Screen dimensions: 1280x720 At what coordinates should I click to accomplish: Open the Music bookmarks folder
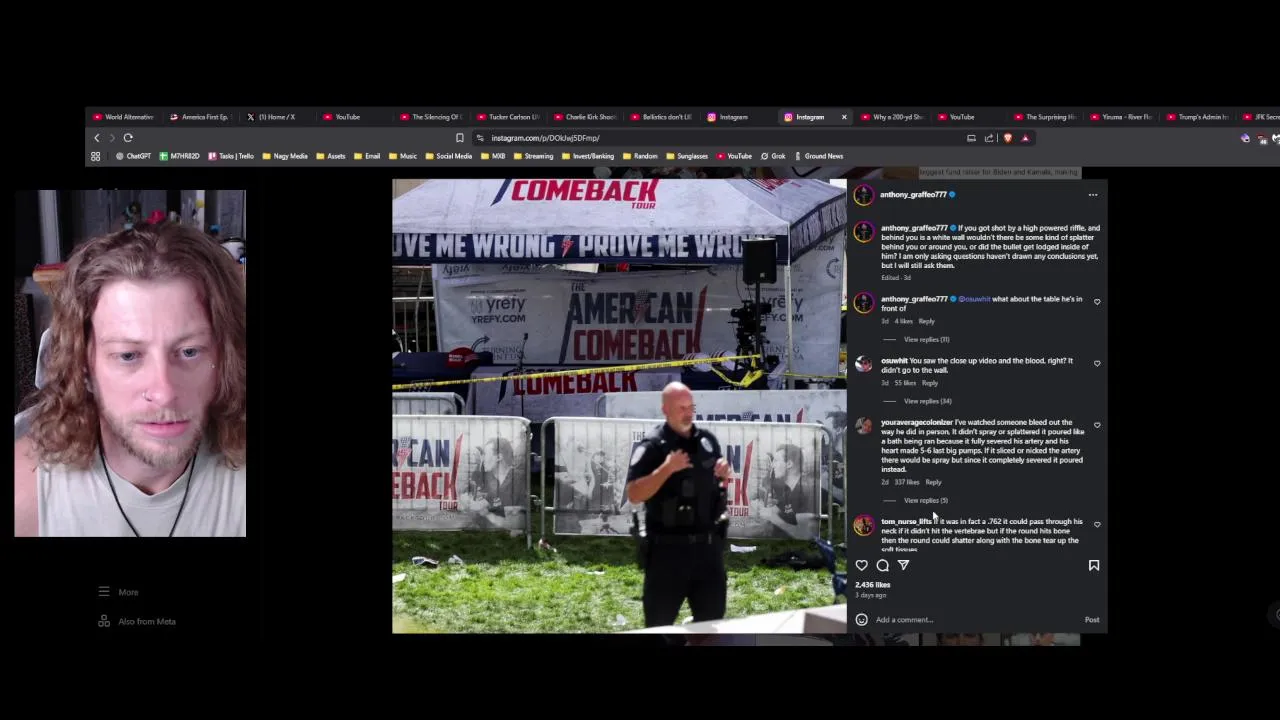click(x=402, y=156)
